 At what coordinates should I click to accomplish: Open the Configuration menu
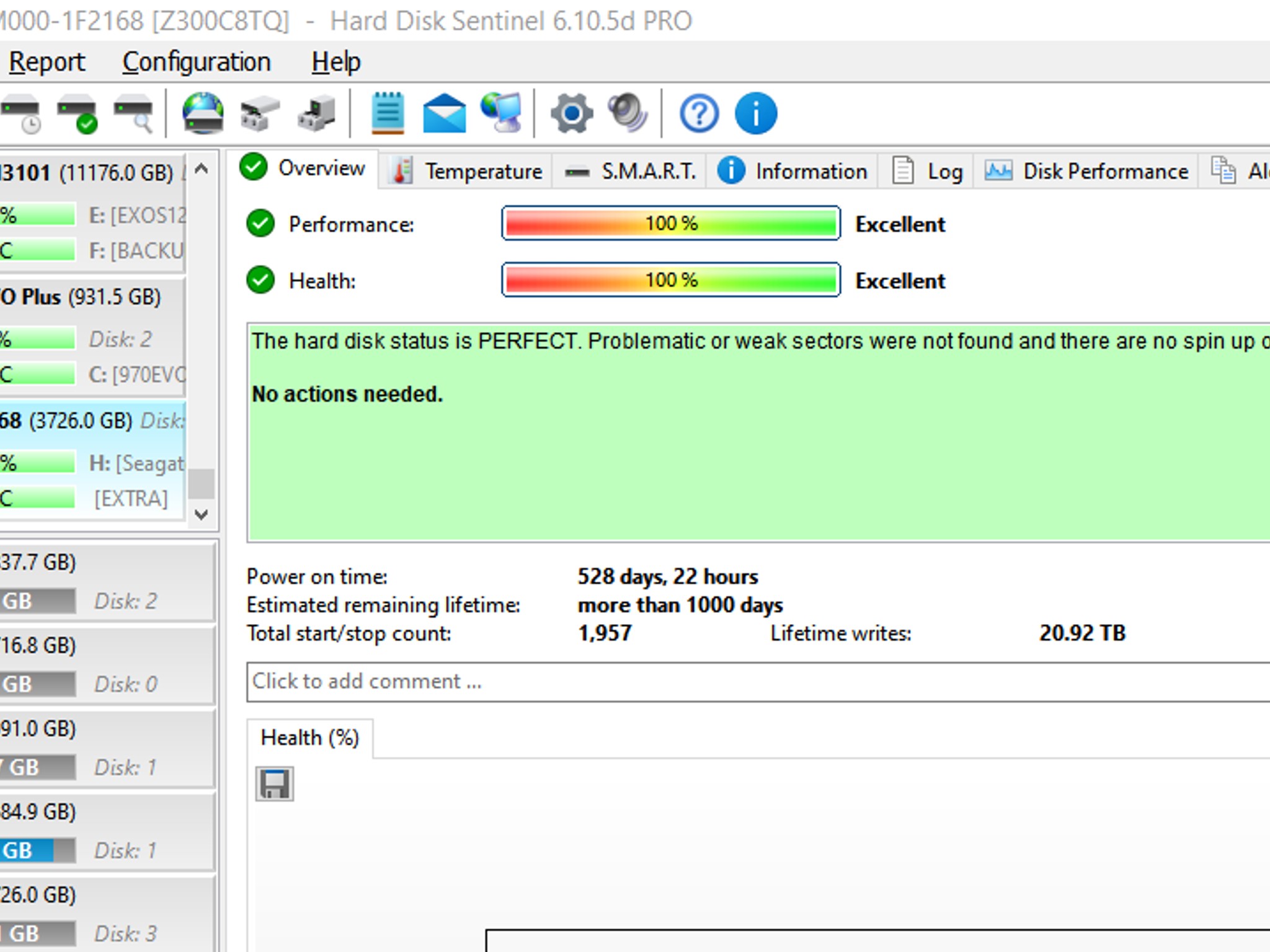coord(197,62)
